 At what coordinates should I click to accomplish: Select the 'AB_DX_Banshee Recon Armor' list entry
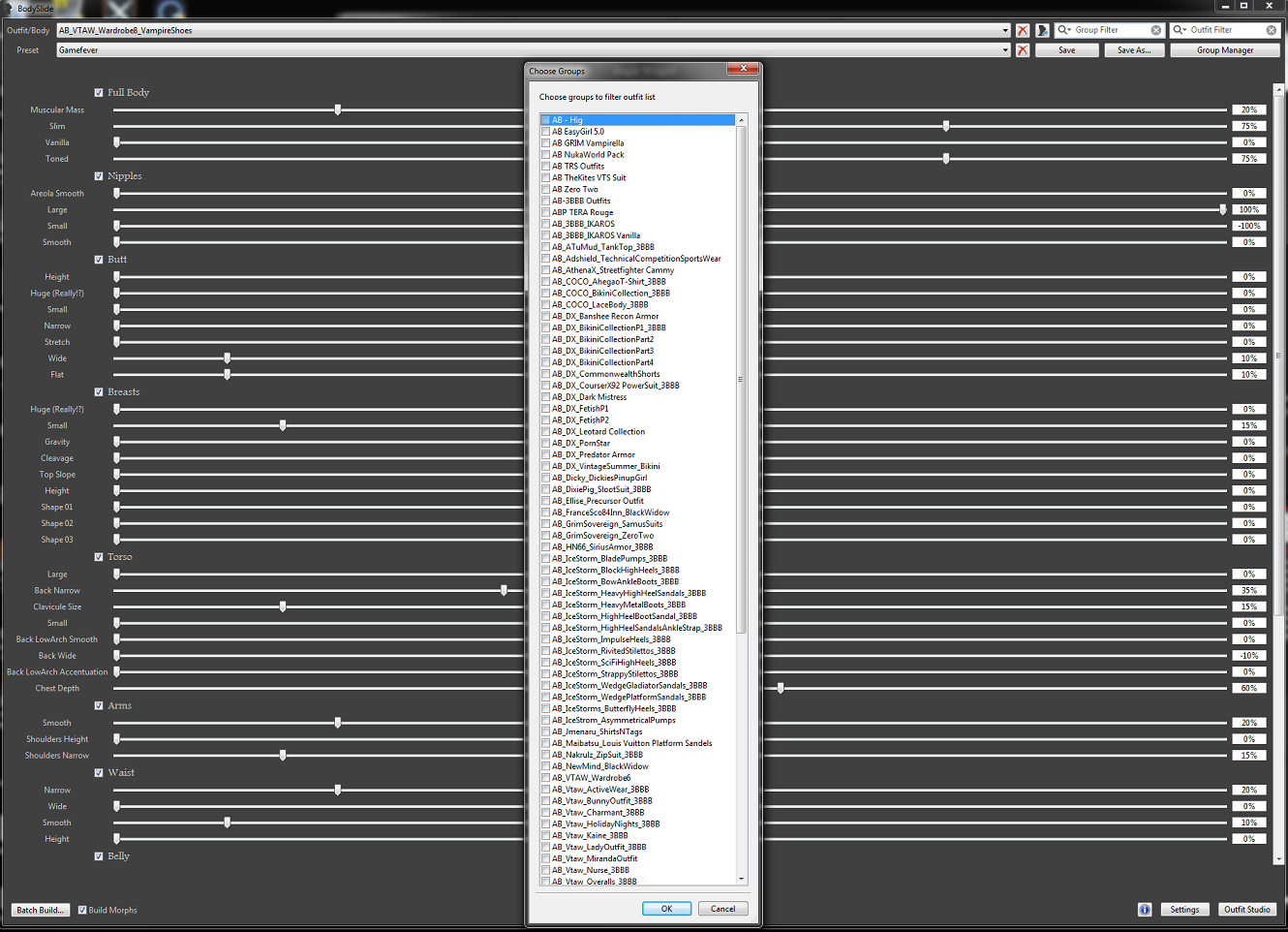tap(605, 317)
